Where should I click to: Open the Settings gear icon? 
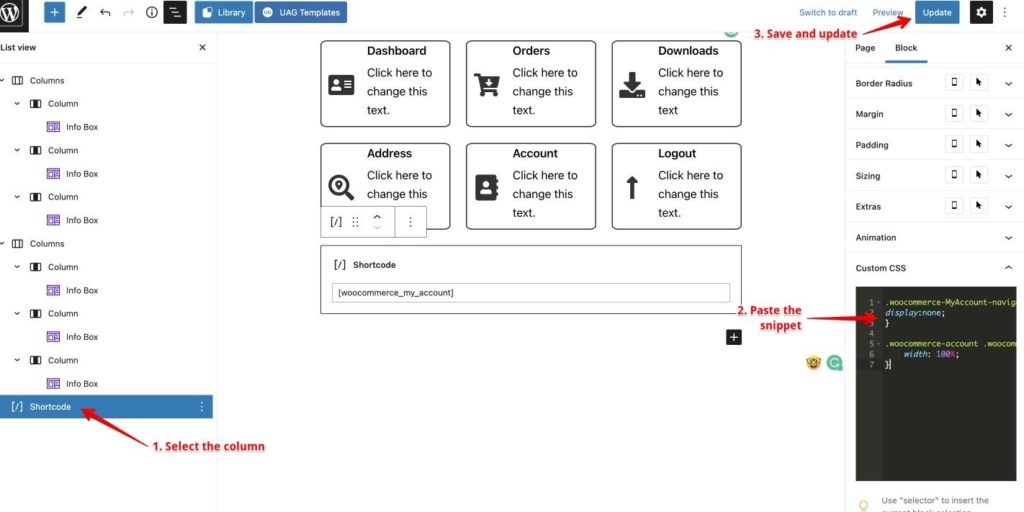[981, 12]
